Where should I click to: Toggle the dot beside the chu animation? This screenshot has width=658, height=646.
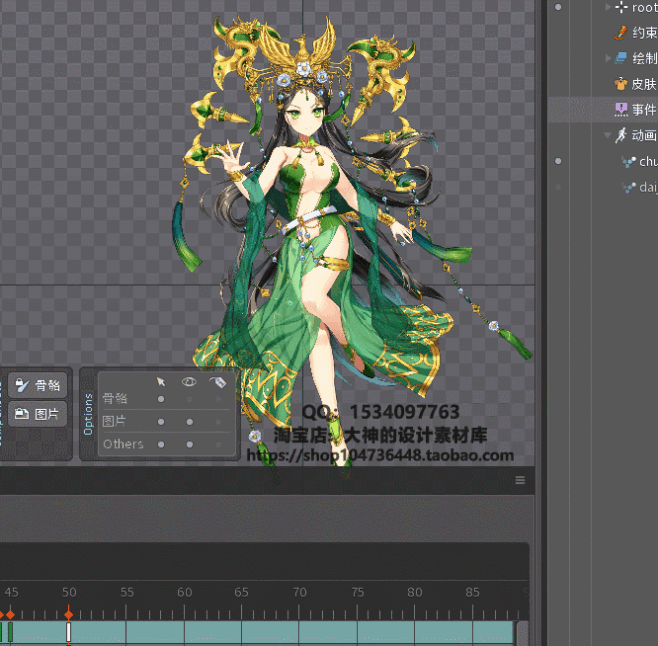[558, 161]
